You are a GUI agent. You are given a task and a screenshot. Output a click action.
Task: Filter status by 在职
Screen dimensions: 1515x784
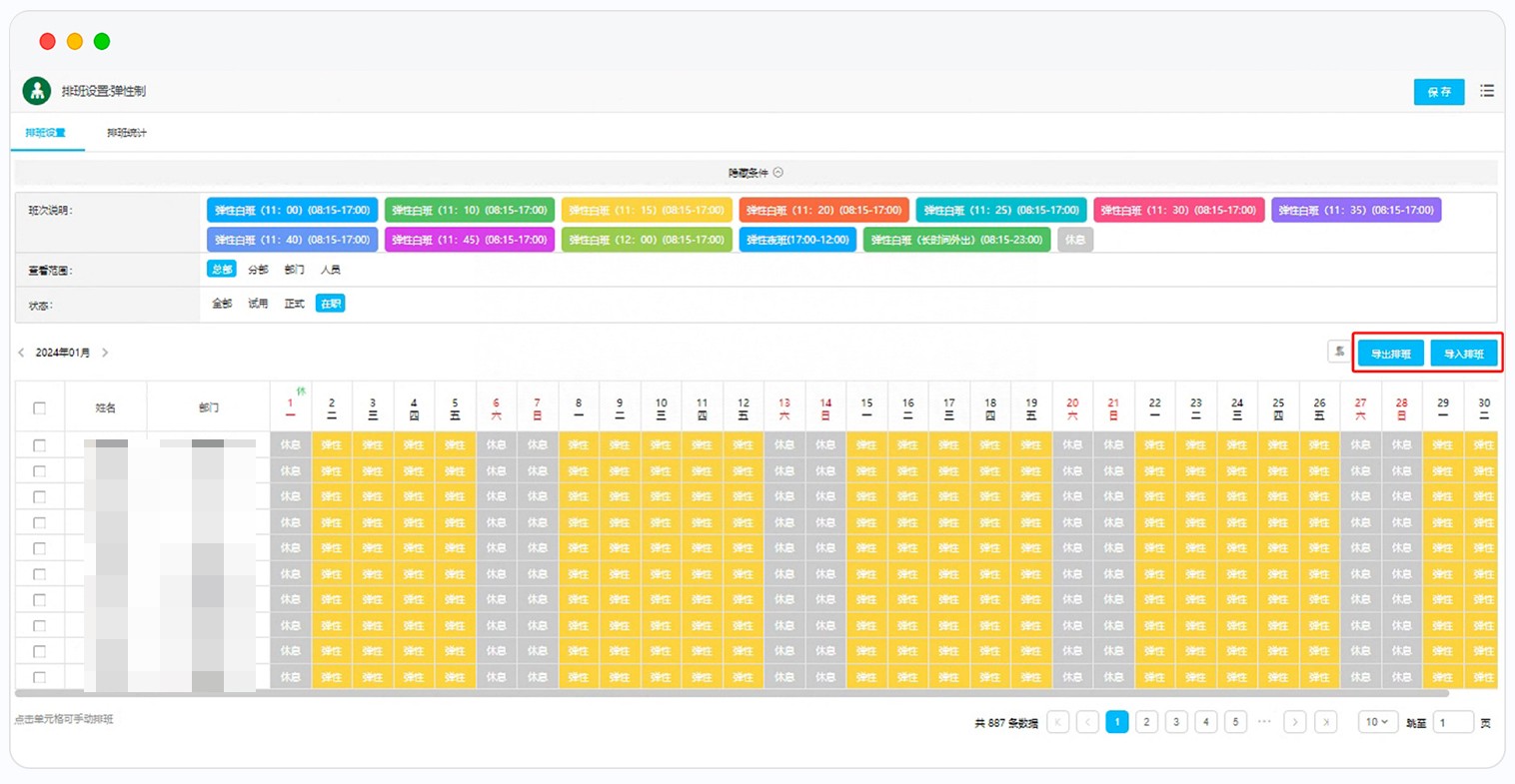[x=330, y=304]
